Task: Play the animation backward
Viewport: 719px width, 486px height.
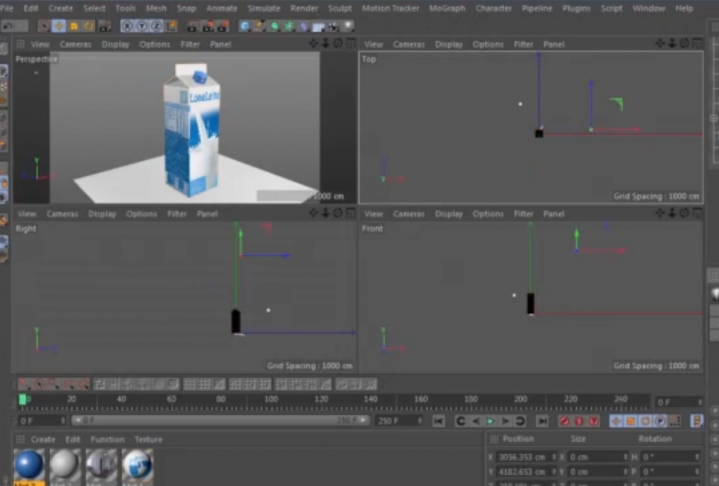Action: click(x=476, y=421)
